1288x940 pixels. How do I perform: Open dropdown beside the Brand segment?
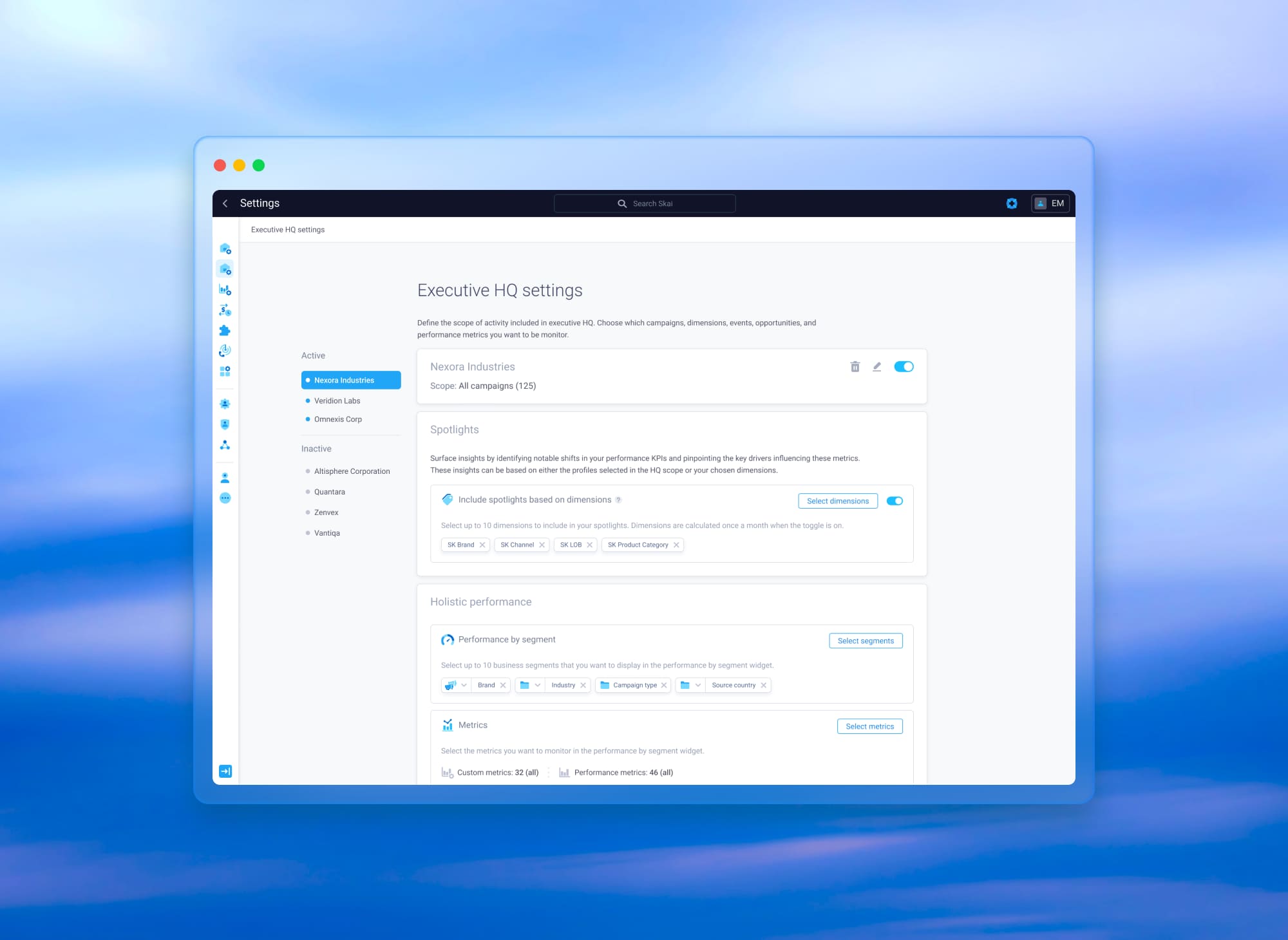click(464, 685)
